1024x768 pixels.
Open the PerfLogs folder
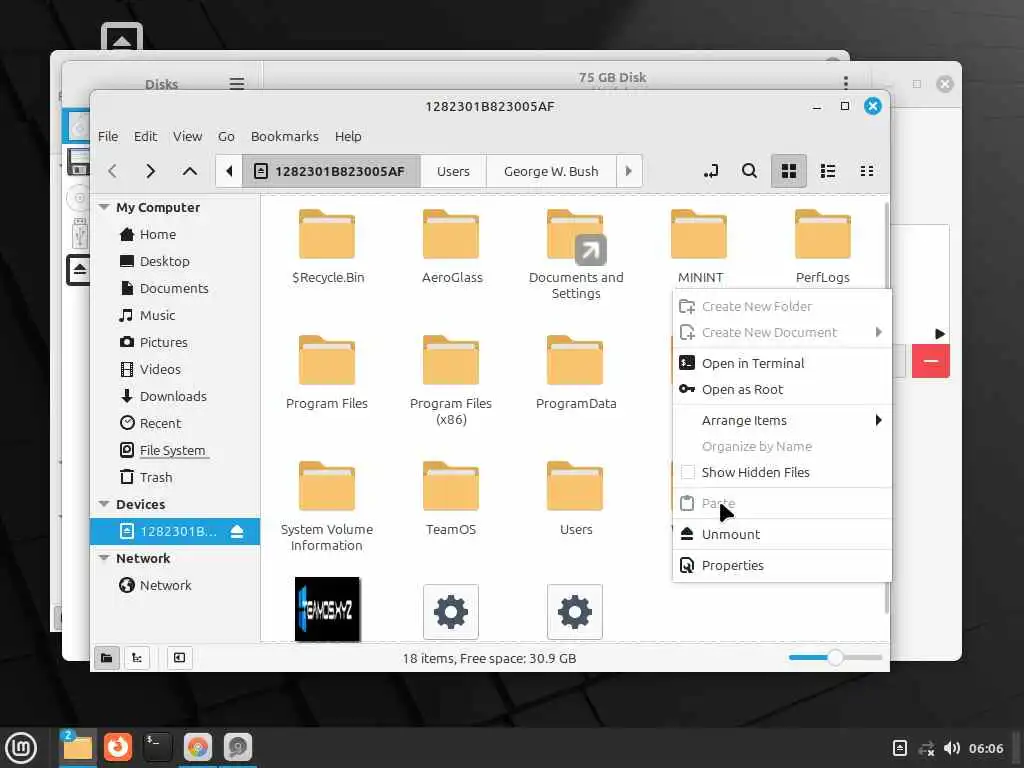[x=823, y=247]
